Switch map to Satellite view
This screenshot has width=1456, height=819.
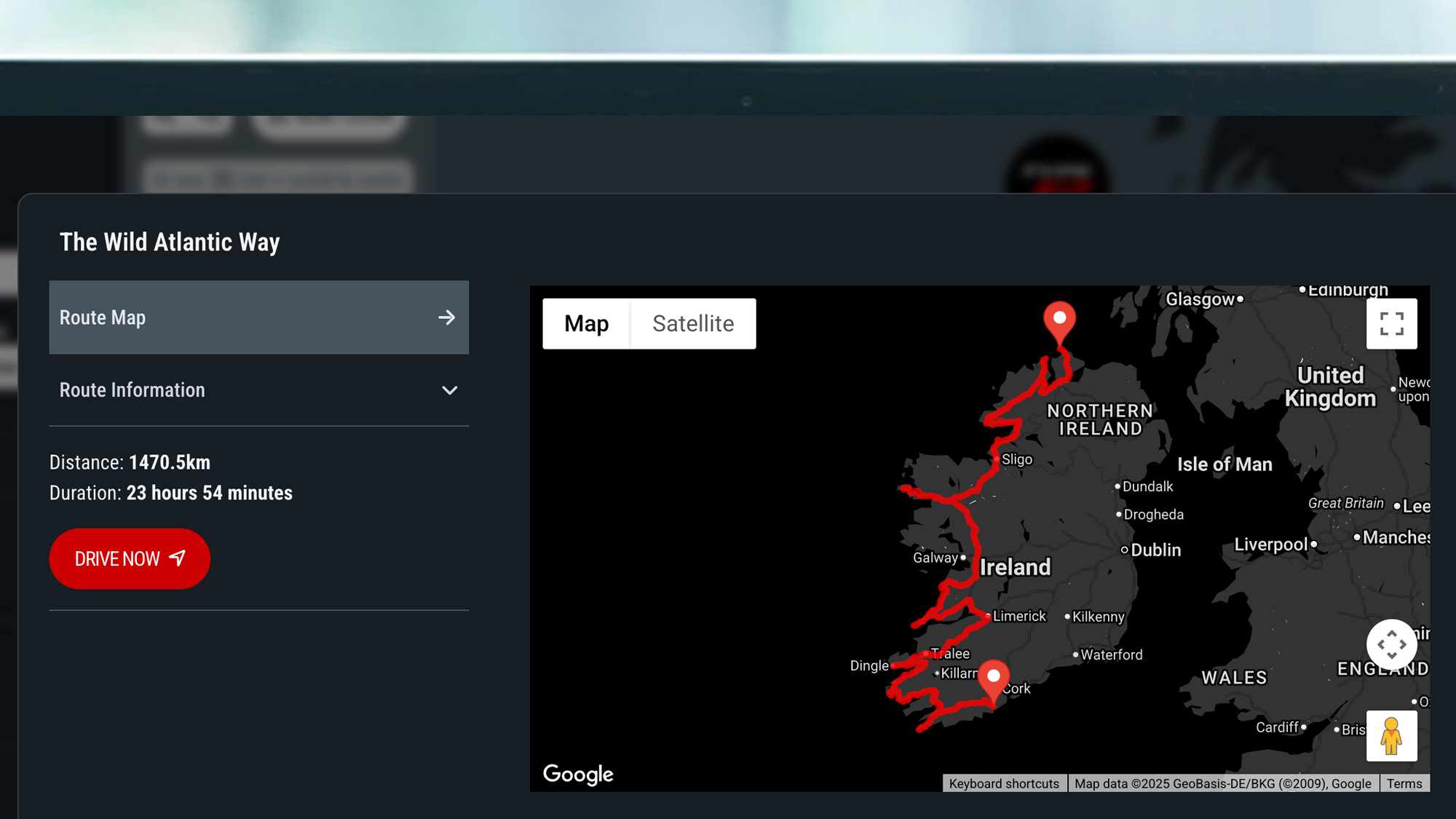pos(693,324)
